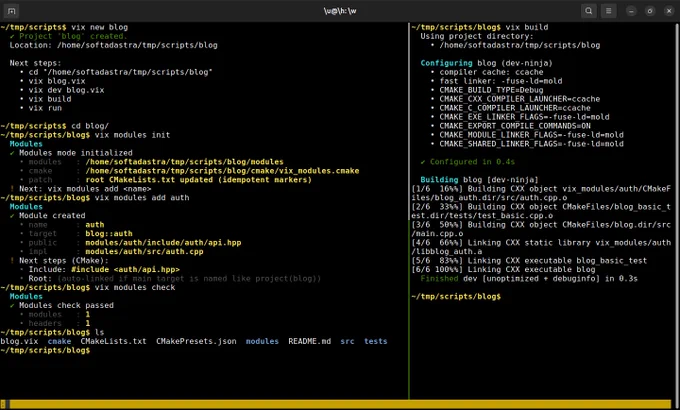Minimize the terminal window
Viewport: 680px width, 410px height.
coord(631,11)
